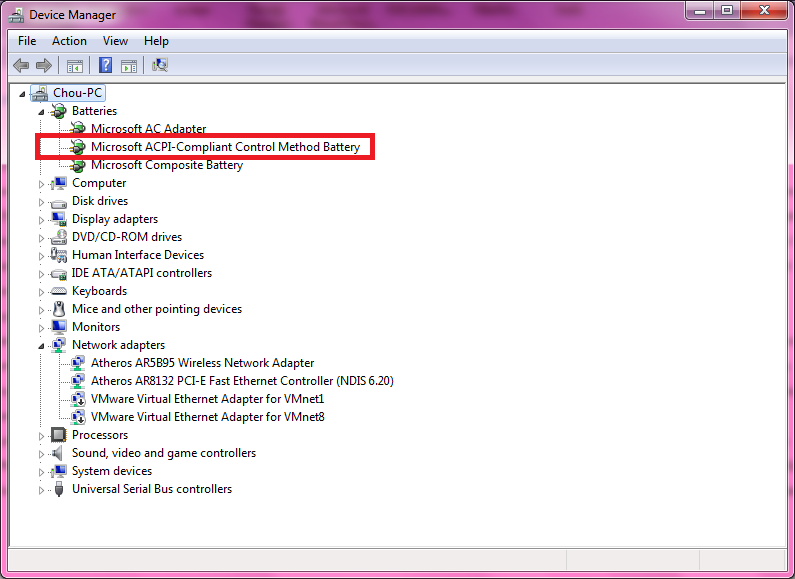Expand the Display adapters node
The image size is (795, 579).
(41, 220)
